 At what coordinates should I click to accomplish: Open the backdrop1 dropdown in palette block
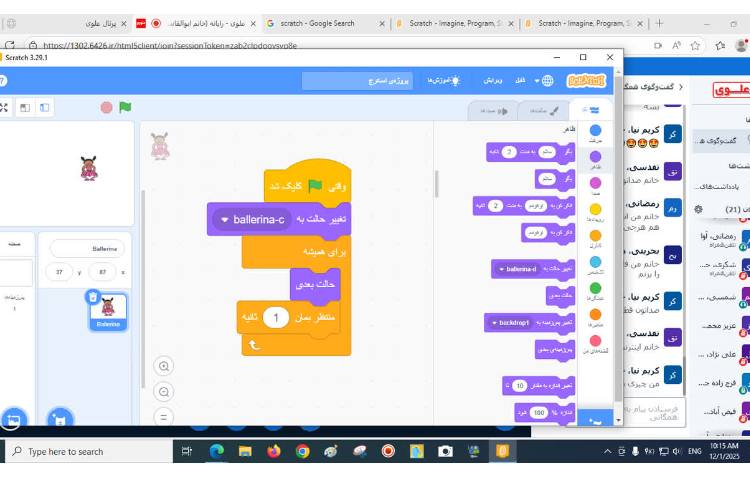[492, 323]
